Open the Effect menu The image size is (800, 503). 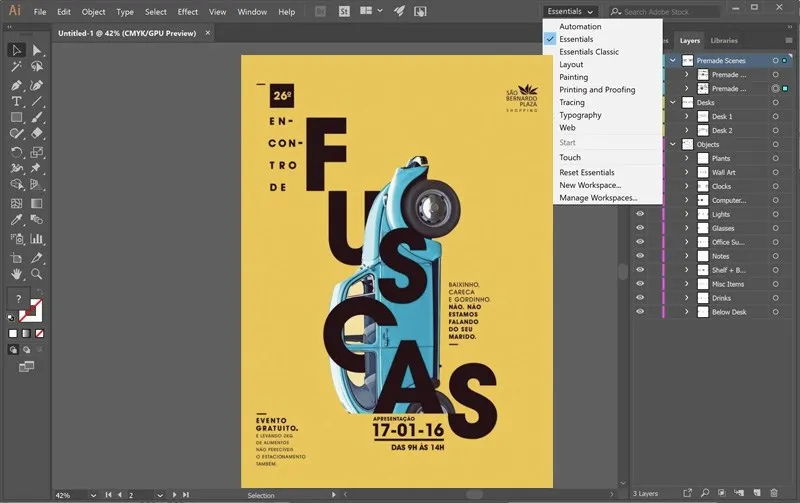click(187, 12)
